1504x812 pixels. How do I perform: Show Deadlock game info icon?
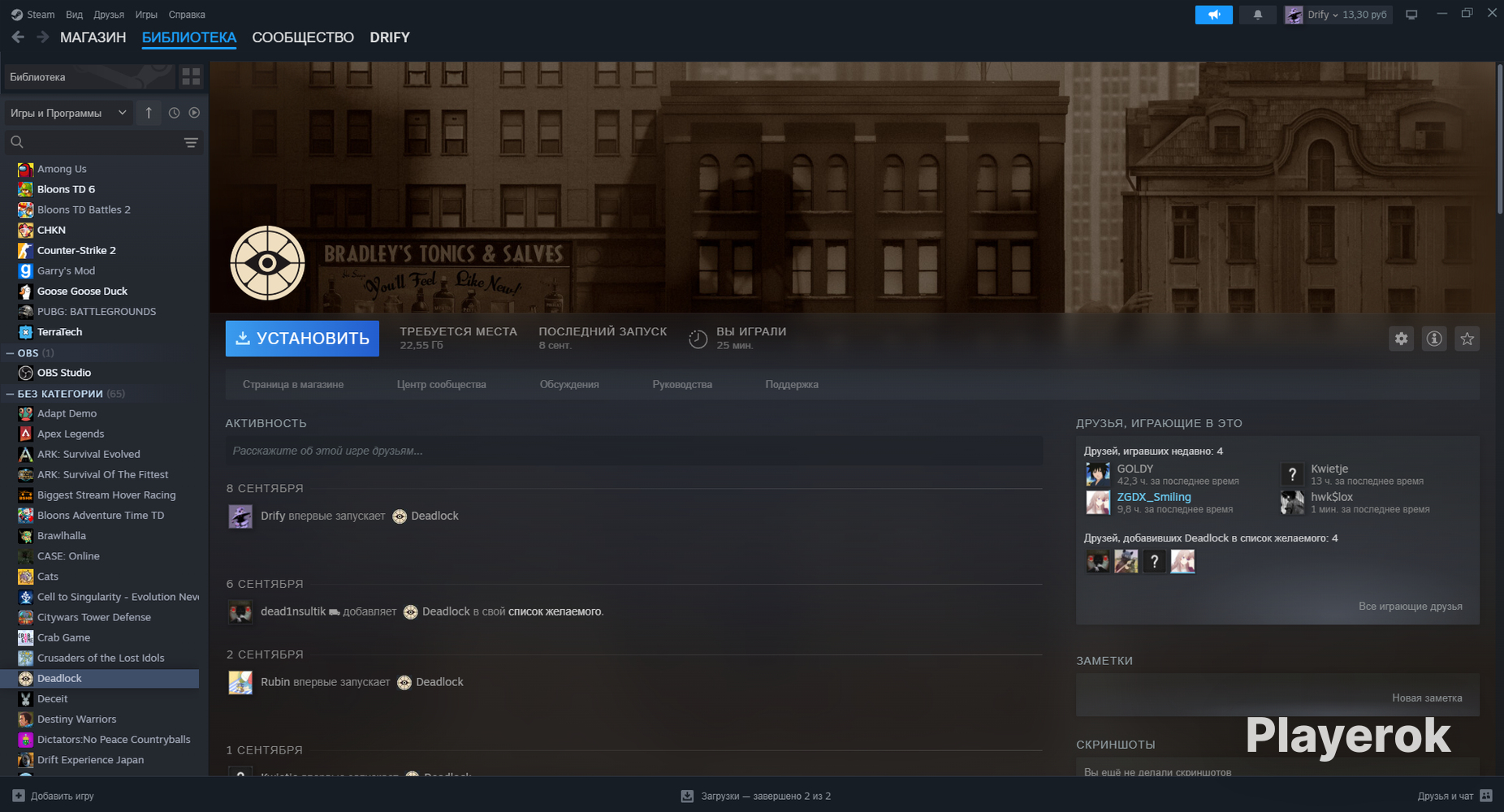(1434, 339)
